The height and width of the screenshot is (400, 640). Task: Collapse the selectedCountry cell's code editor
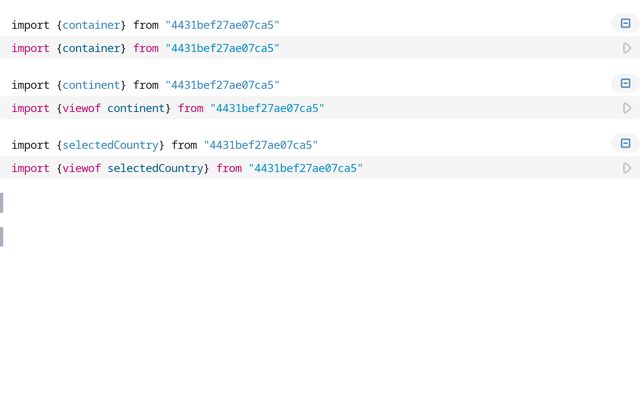(x=625, y=143)
